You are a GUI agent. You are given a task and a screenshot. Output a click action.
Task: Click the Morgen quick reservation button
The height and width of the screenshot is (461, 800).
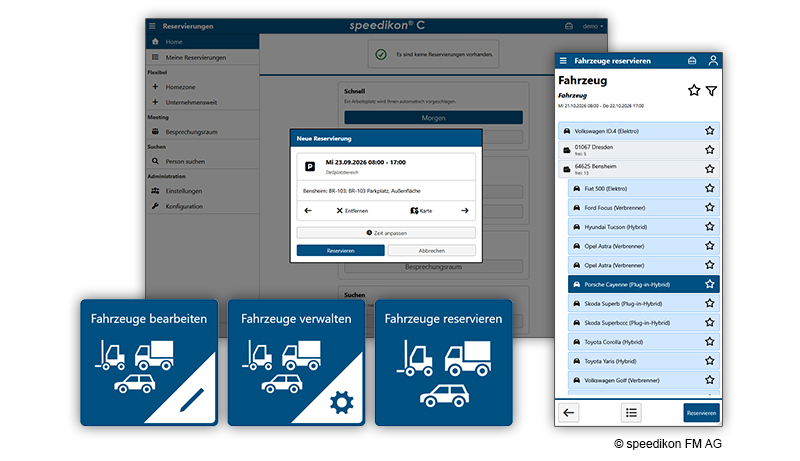coord(433,118)
